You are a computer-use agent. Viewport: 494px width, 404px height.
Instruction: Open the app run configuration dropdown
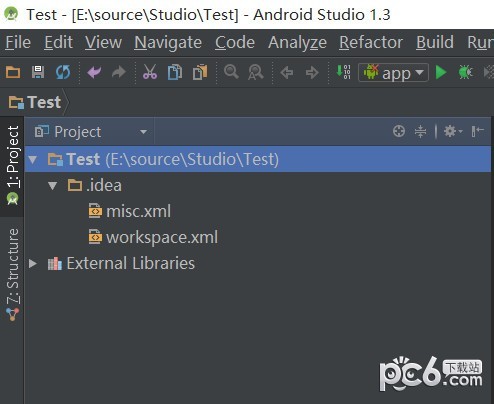393,73
